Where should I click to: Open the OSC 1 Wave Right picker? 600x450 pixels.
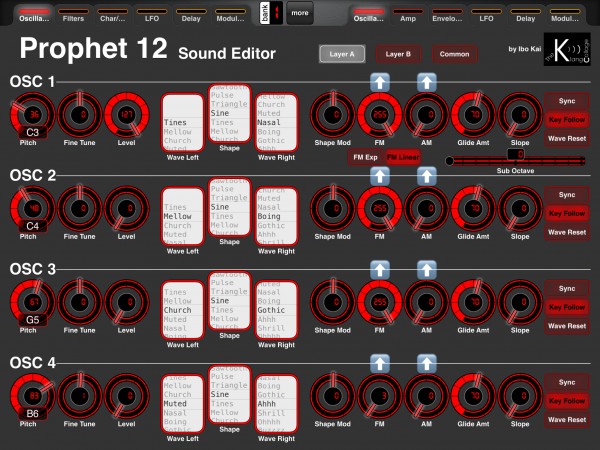pyautogui.click(x=276, y=123)
